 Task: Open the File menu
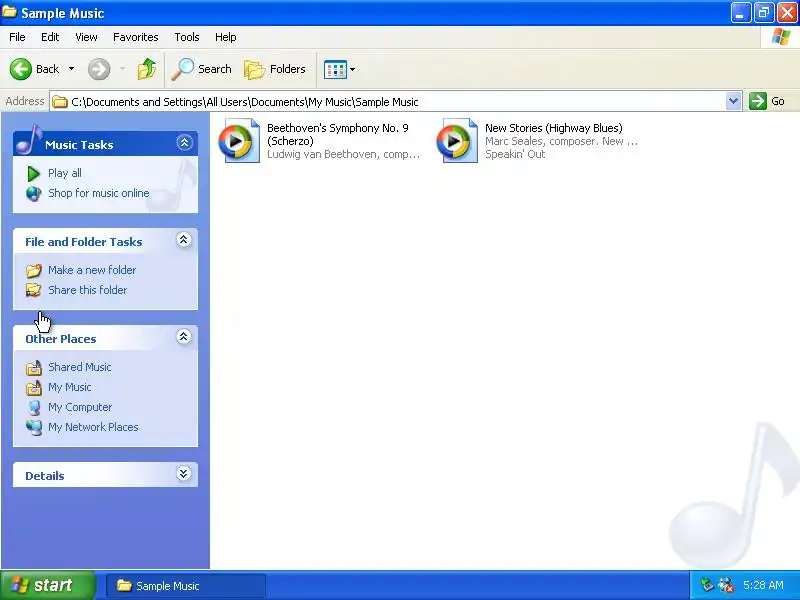[x=17, y=37]
